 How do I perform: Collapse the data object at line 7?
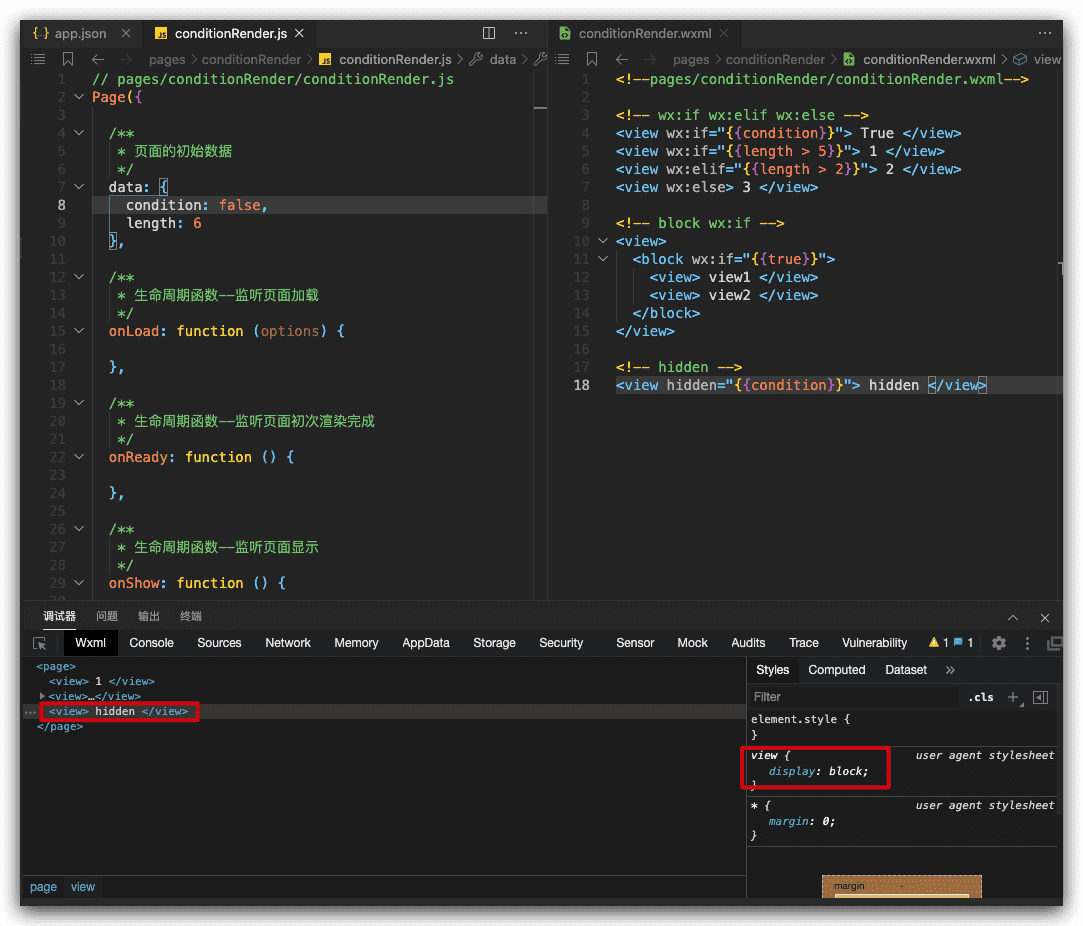[79, 187]
